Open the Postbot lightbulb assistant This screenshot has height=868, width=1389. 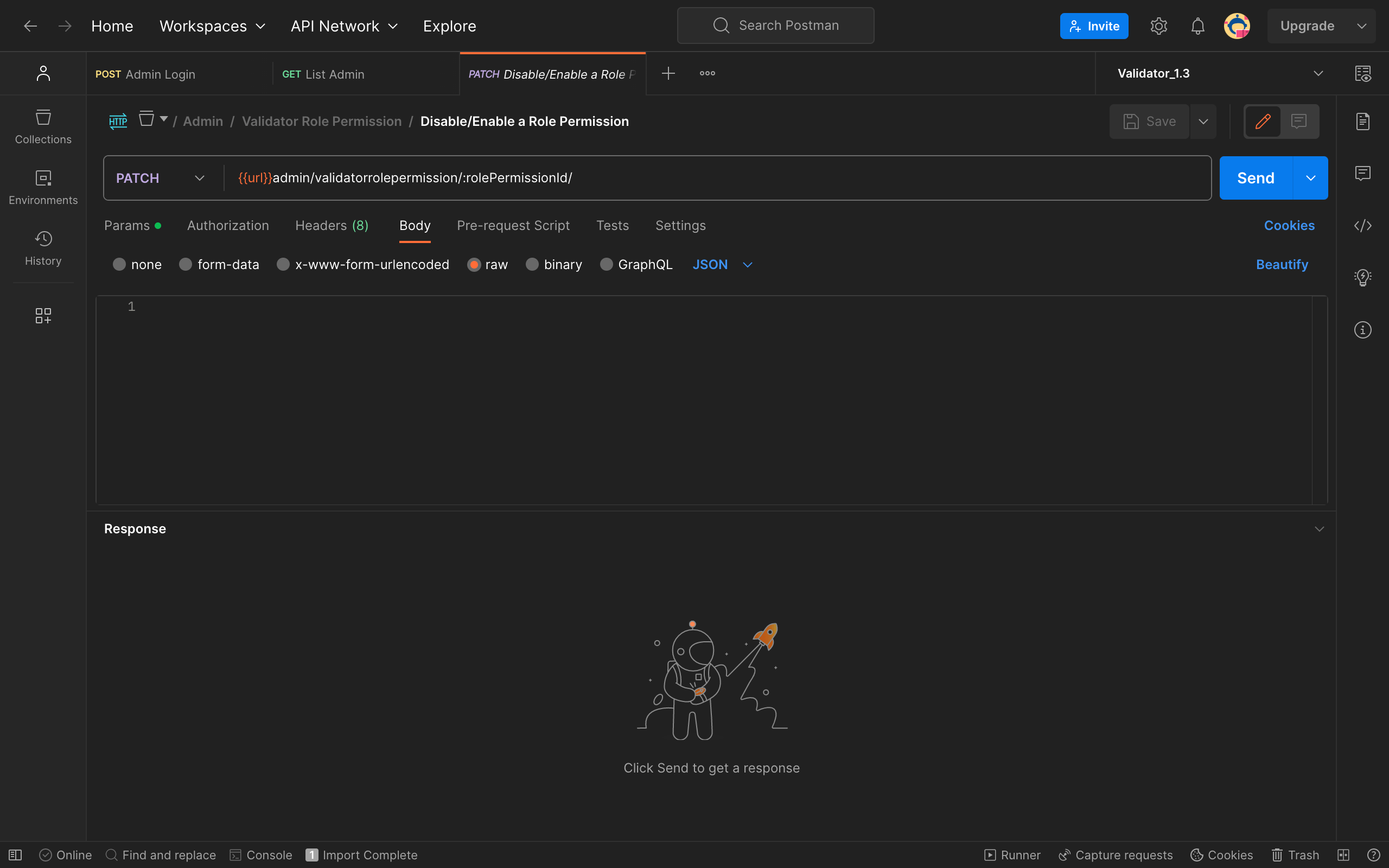[x=1363, y=277]
